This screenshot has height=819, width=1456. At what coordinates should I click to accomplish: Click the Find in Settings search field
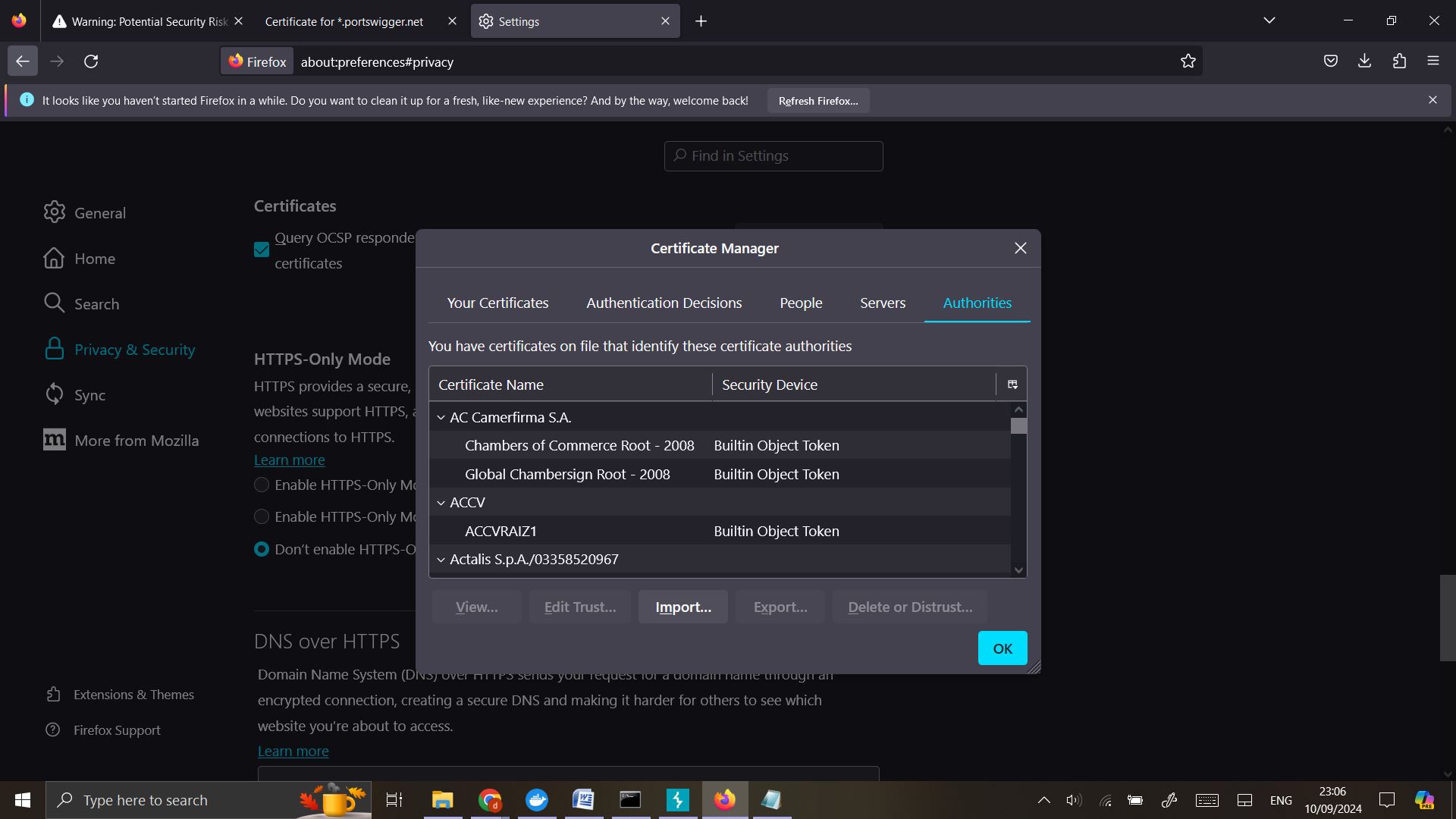tap(773, 155)
